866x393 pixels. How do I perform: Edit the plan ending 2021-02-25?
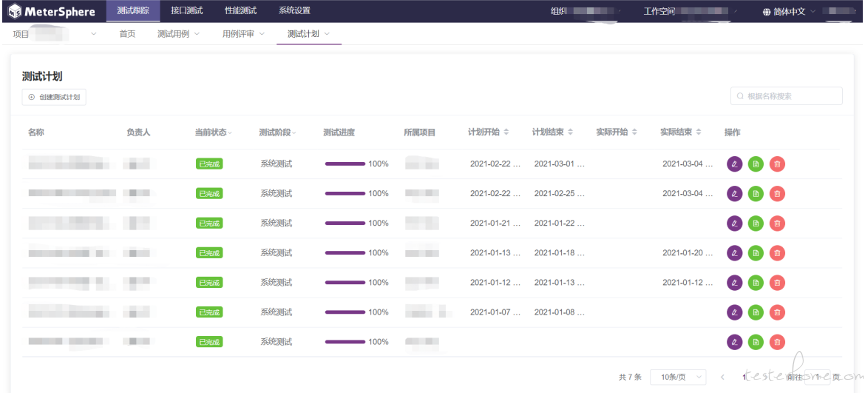[735, 194]
